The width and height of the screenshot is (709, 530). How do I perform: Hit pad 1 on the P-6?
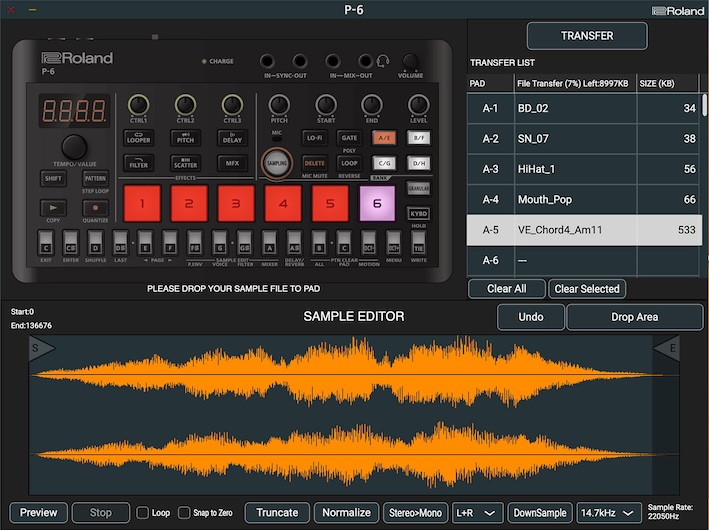click(x=142, y=203)
